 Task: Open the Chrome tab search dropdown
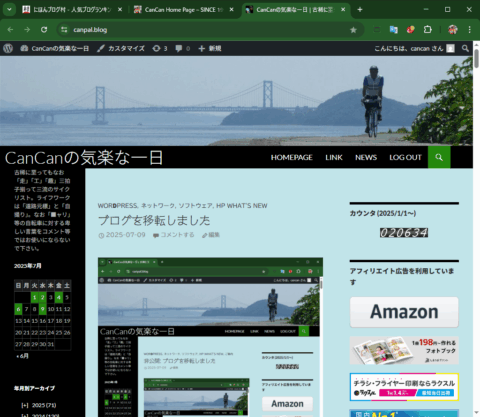pos(9,10)
